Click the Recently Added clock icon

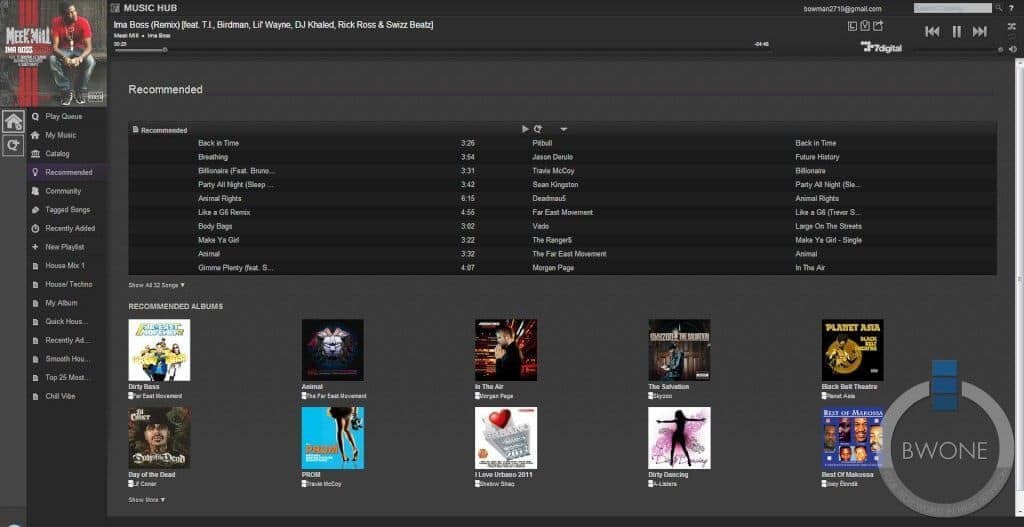(x=35, y=229)
